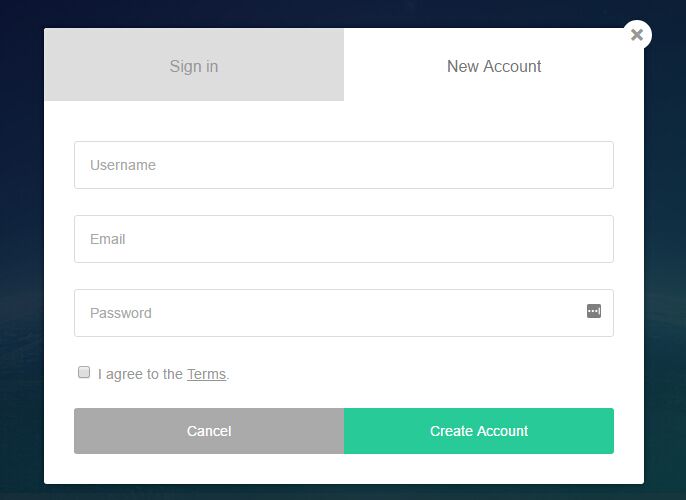Image resolution: width=686 pixels, height=500 pixels.
Task: Focus the Username input field
Action: point(344,165)
